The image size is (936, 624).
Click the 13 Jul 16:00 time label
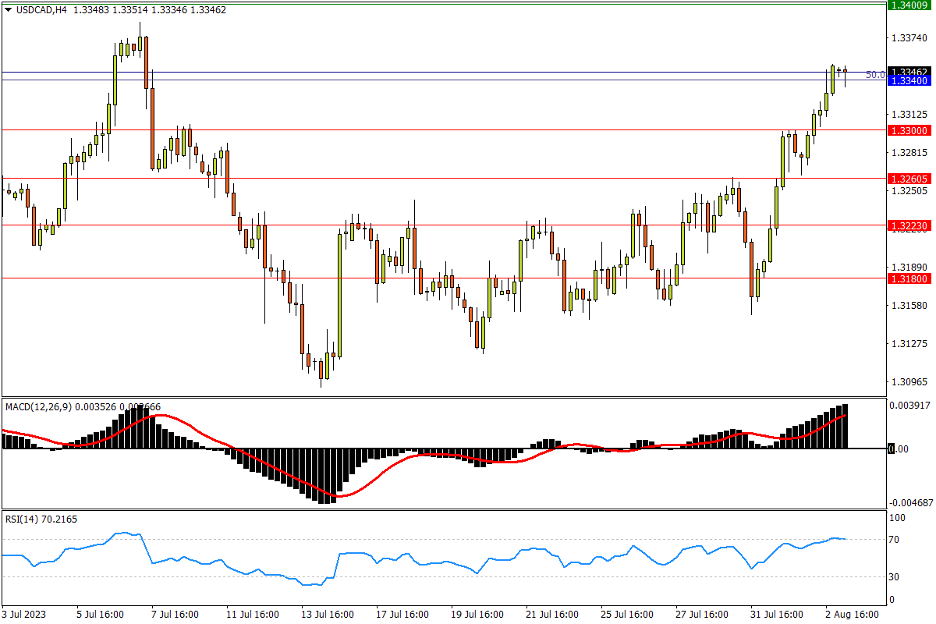point(329,613)
